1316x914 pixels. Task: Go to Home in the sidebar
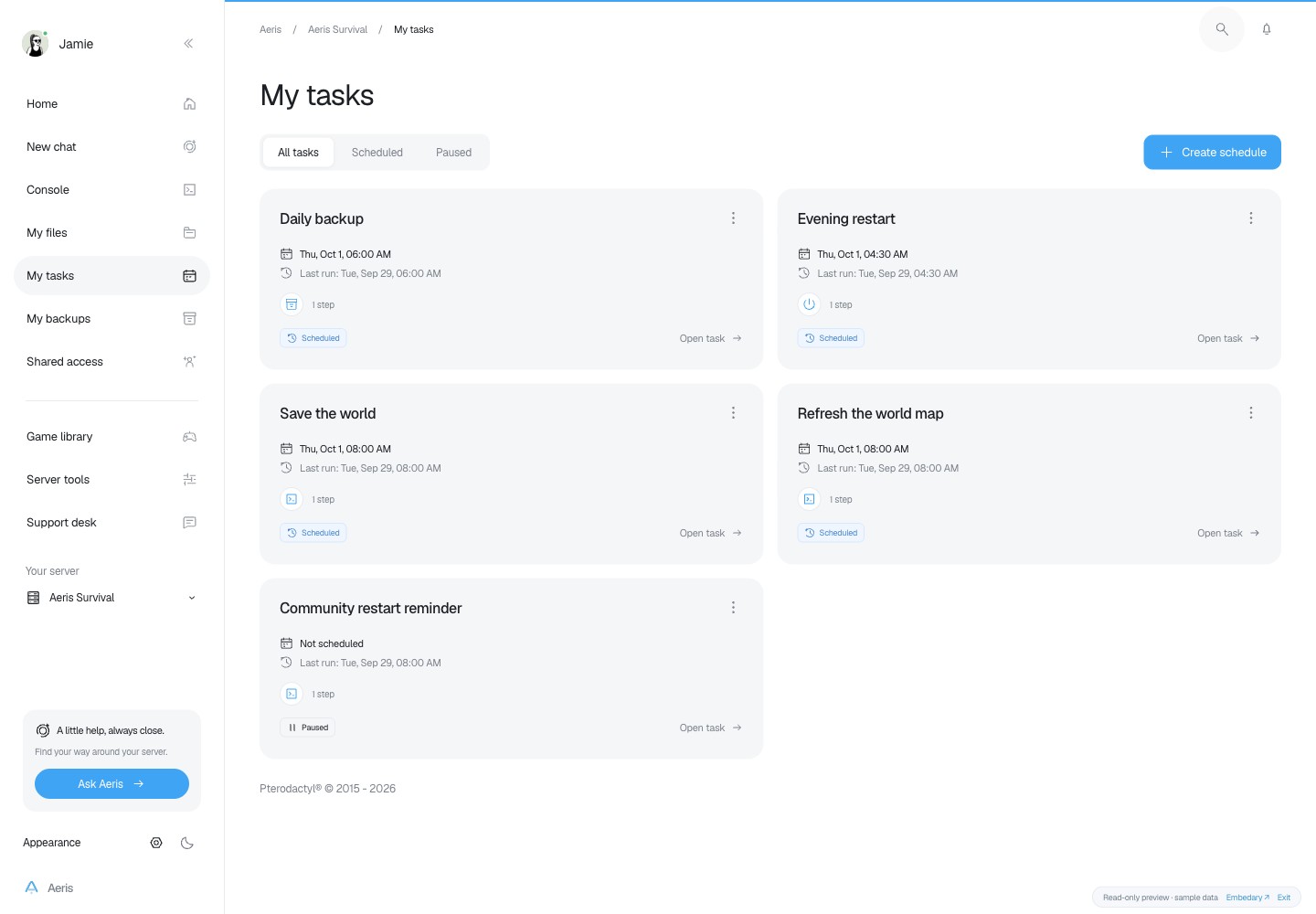click(x=111, y=104)
